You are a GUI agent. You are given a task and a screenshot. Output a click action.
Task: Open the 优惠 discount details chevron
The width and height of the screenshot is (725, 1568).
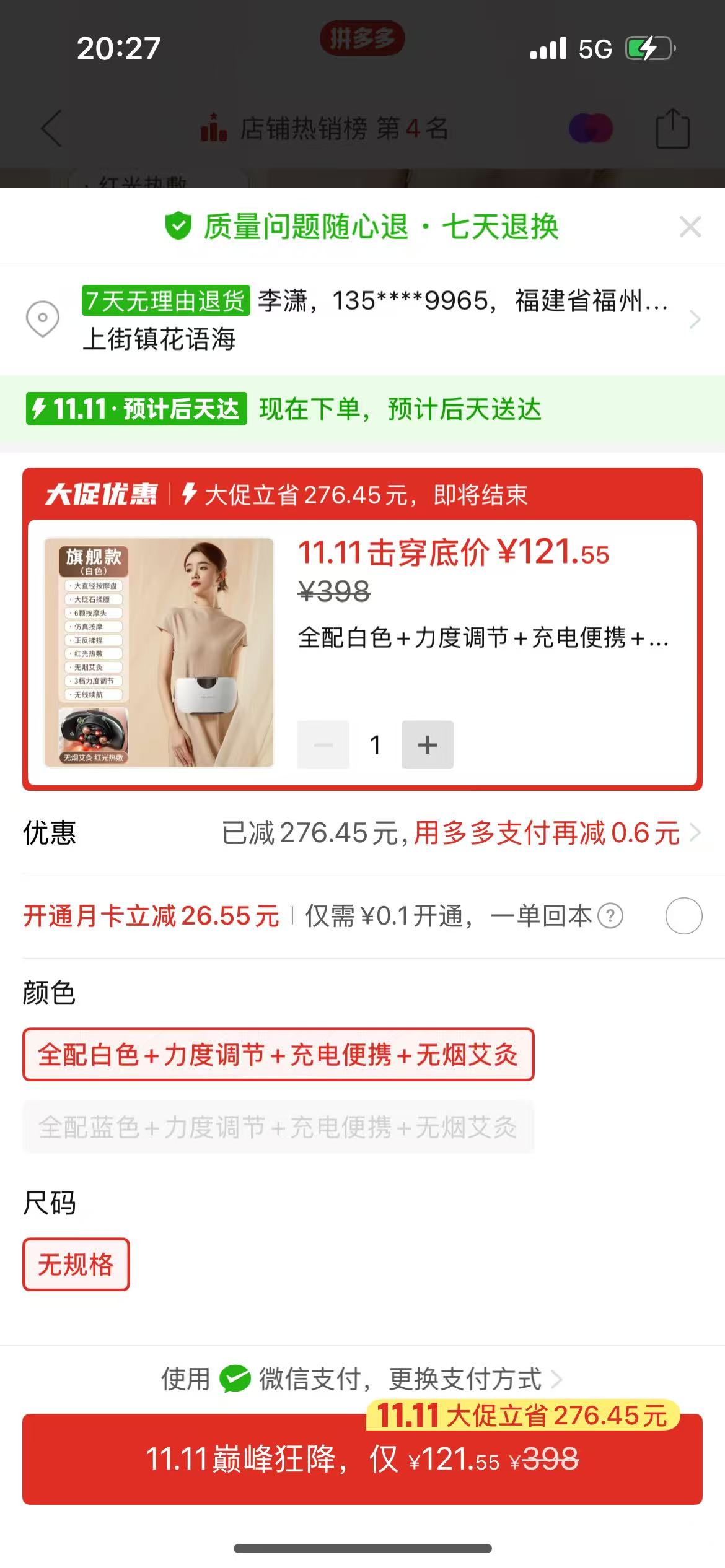point(695,833)
